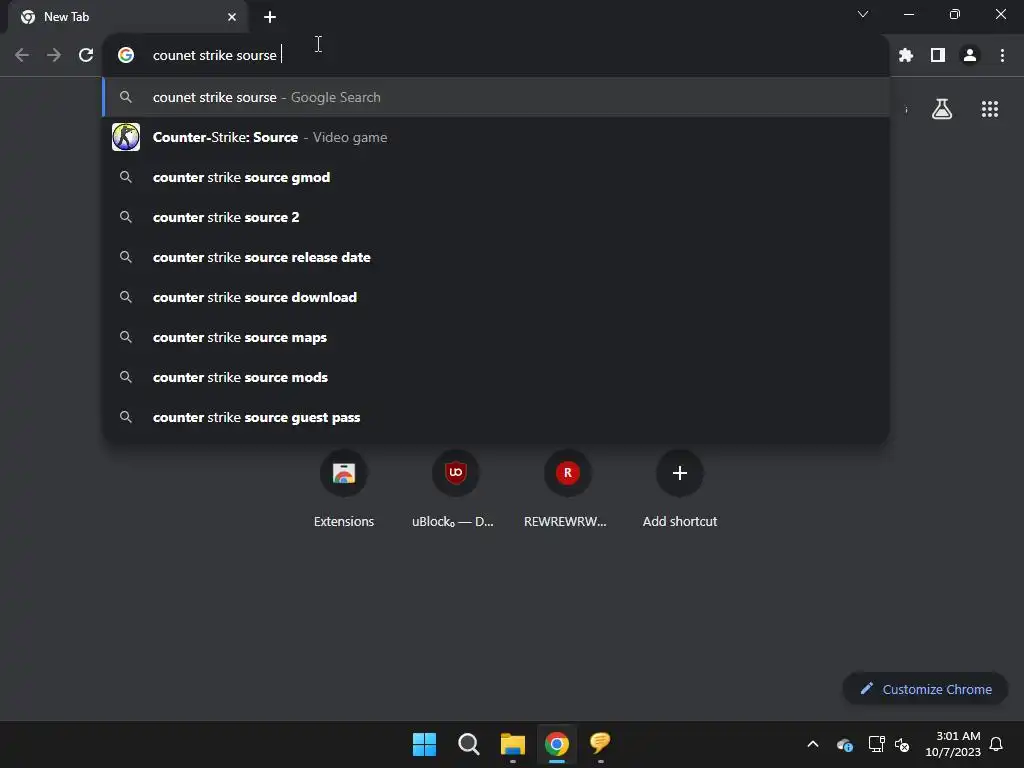
Task: Open the yellow chat app in taskbar
Action: tap(600, 744)
